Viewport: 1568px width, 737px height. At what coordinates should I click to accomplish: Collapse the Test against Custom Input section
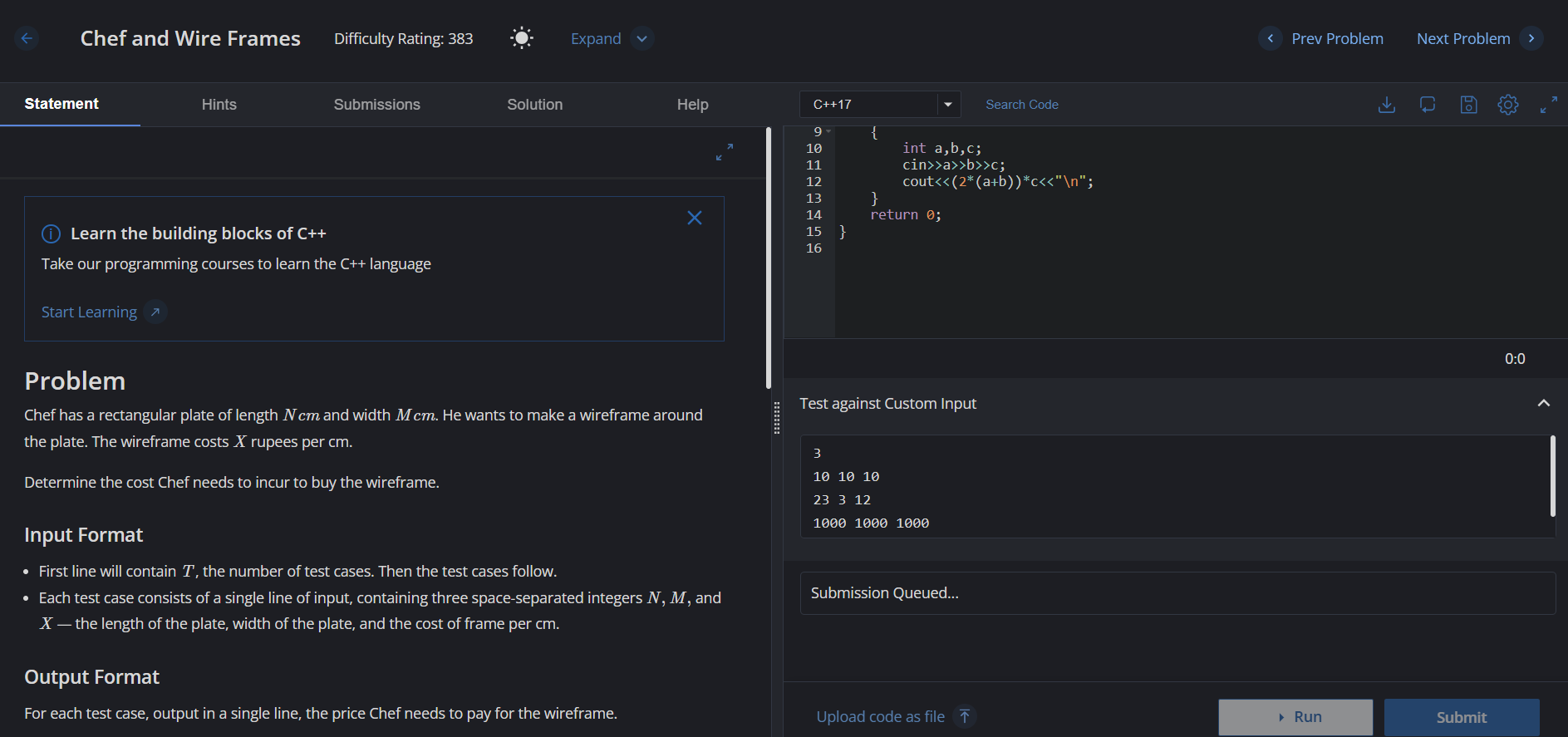tap(1544, 403)
